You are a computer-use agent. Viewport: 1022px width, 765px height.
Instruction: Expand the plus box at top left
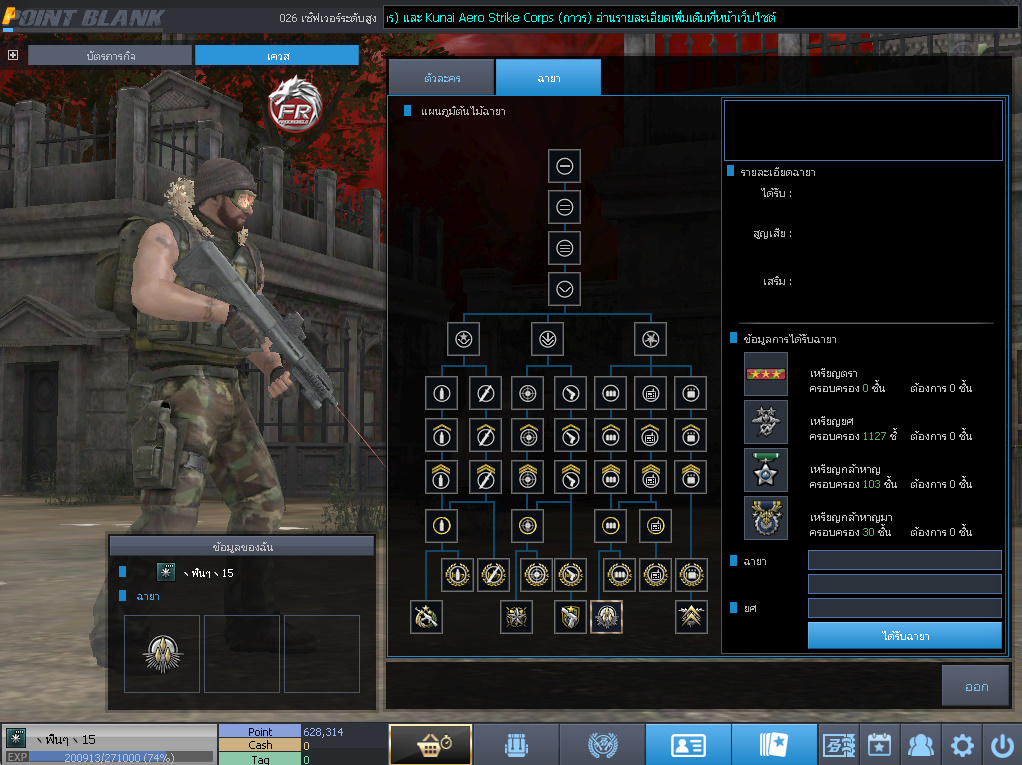click(x=13, y=55)
